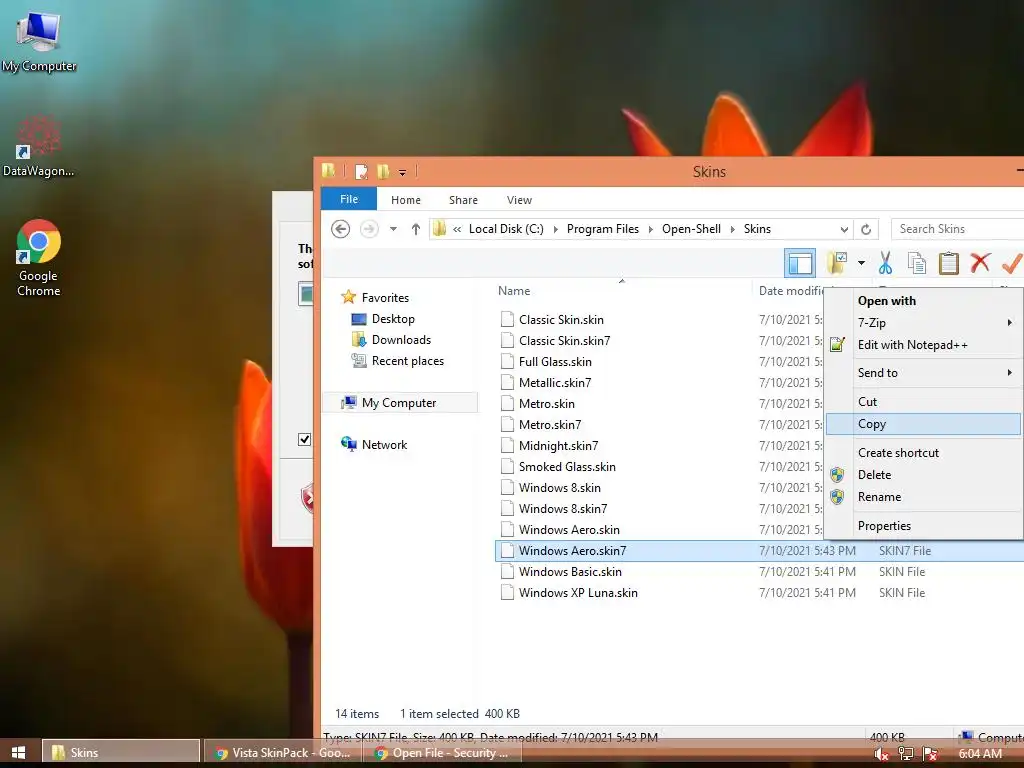Open My Computer desktop icon
Viewport: 1024px width, 768px height.
pos(39,40)
